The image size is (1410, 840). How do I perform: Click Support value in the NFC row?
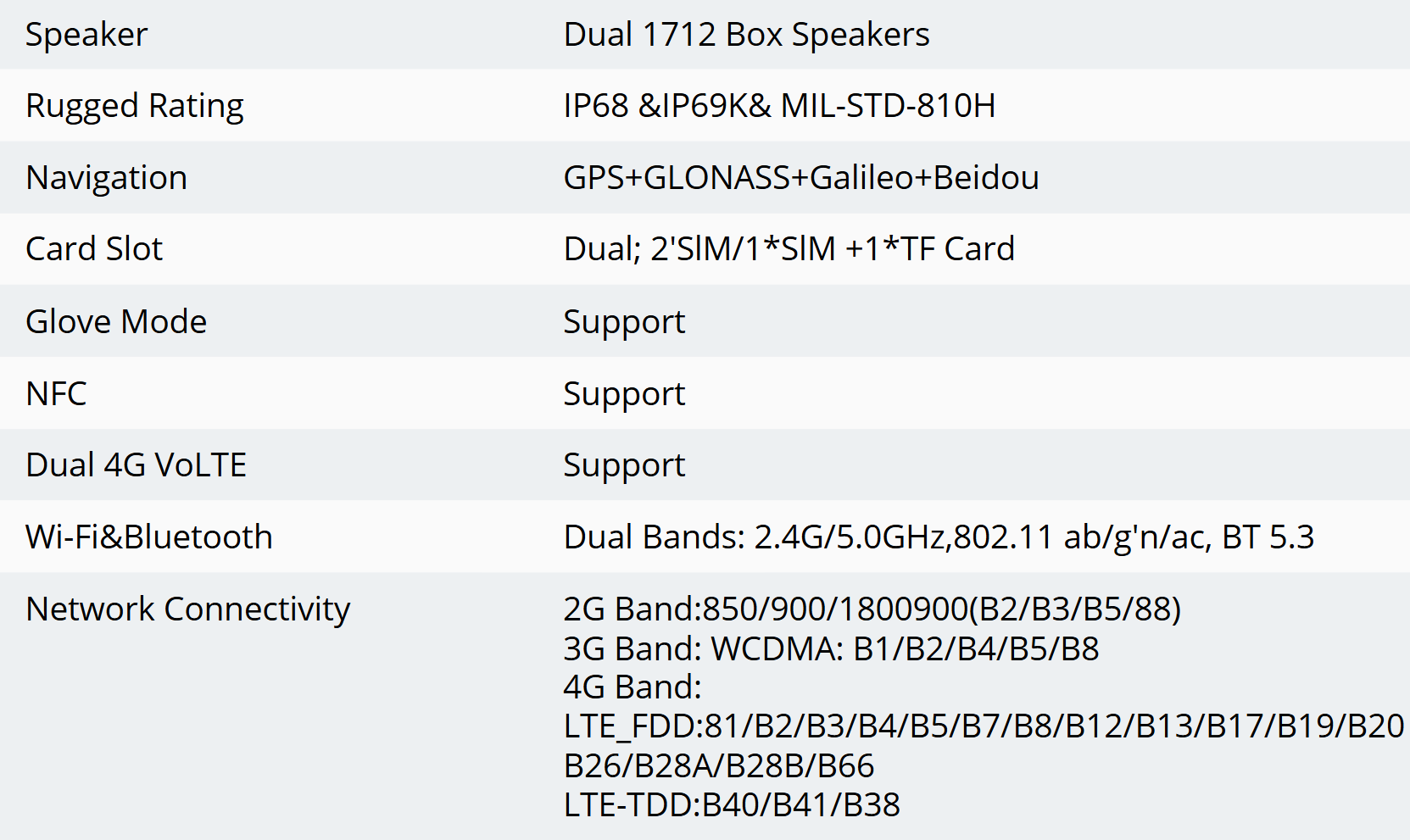pyautogui.click(x=624, y=395)
